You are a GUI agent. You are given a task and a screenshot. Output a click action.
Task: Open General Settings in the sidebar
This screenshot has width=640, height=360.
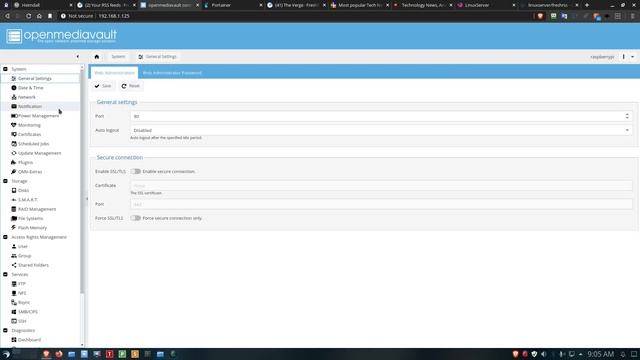click(40, 78)
